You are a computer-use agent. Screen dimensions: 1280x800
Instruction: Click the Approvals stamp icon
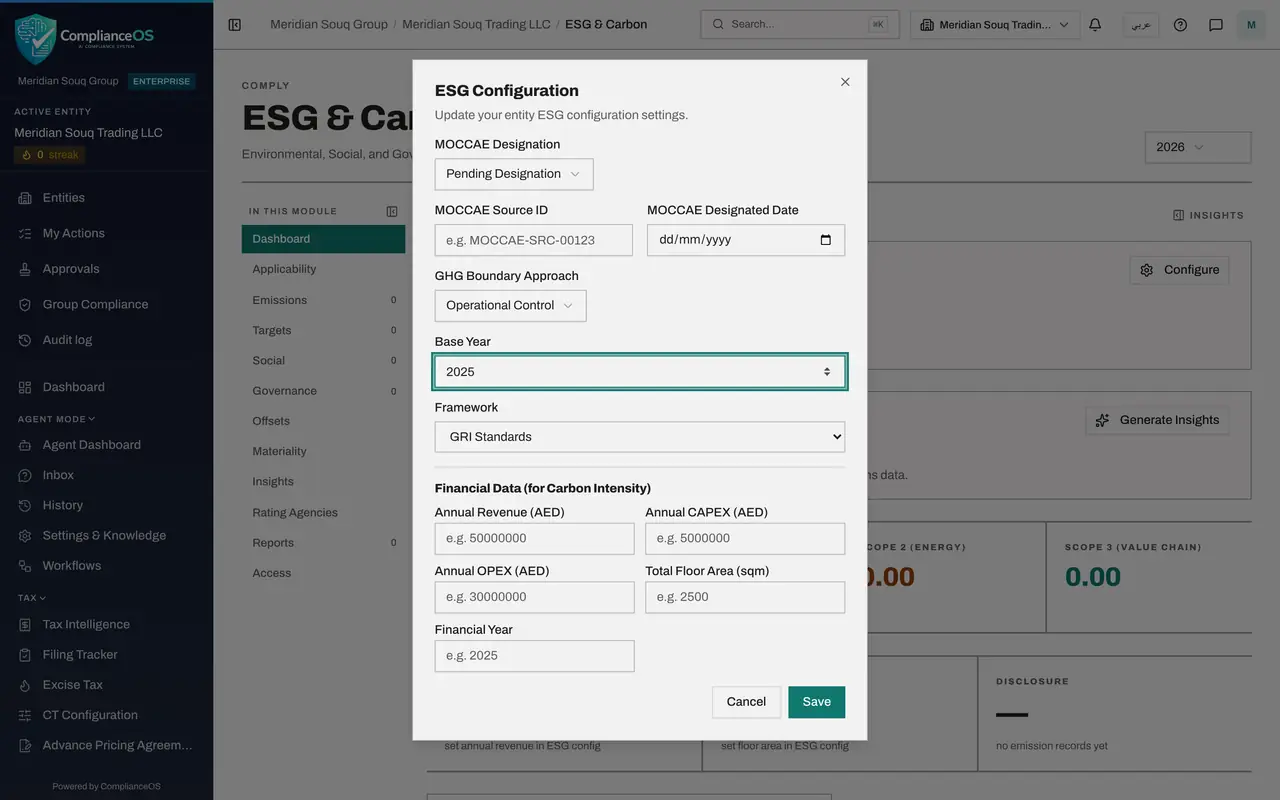25,269
